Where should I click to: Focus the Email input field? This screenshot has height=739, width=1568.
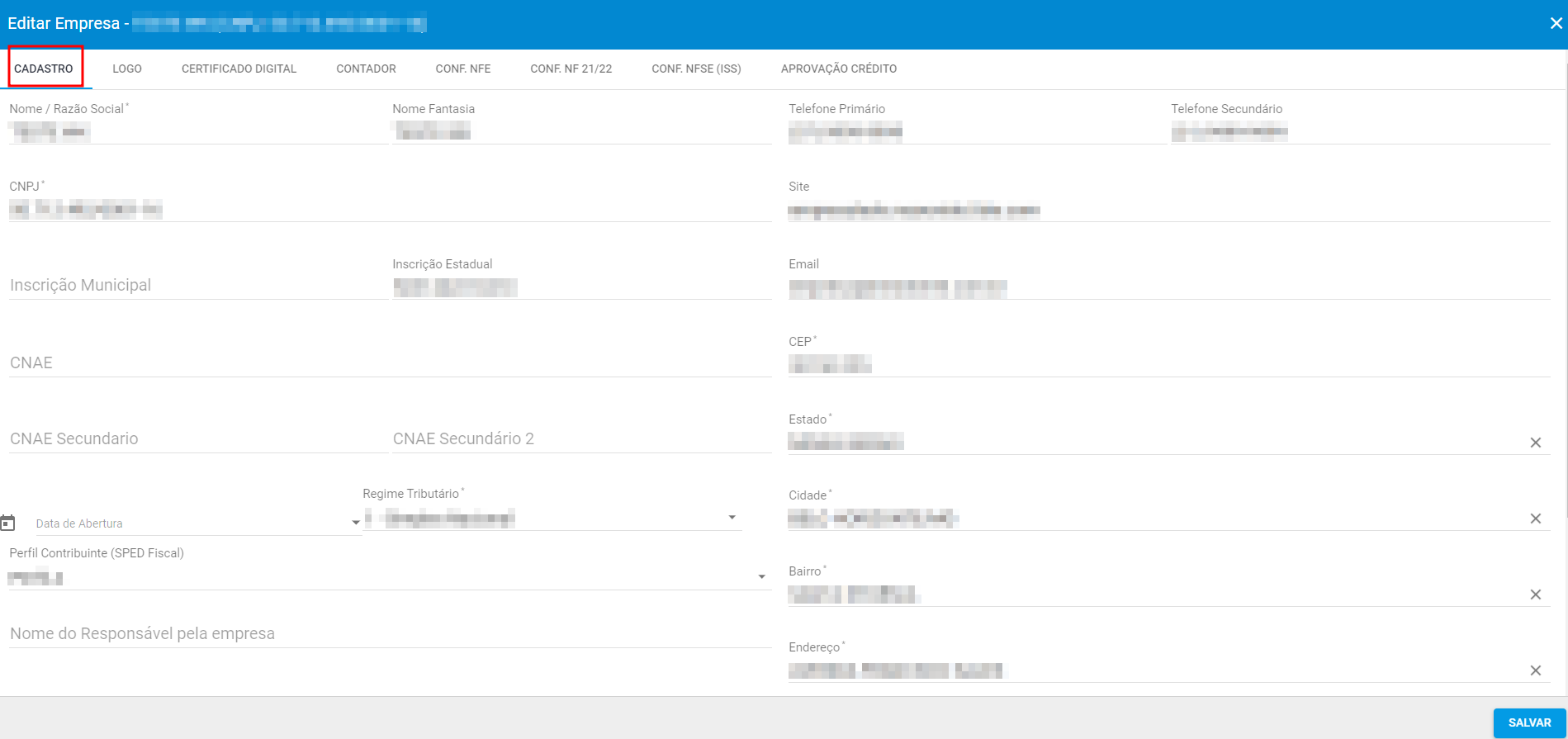click(1169, 287)
